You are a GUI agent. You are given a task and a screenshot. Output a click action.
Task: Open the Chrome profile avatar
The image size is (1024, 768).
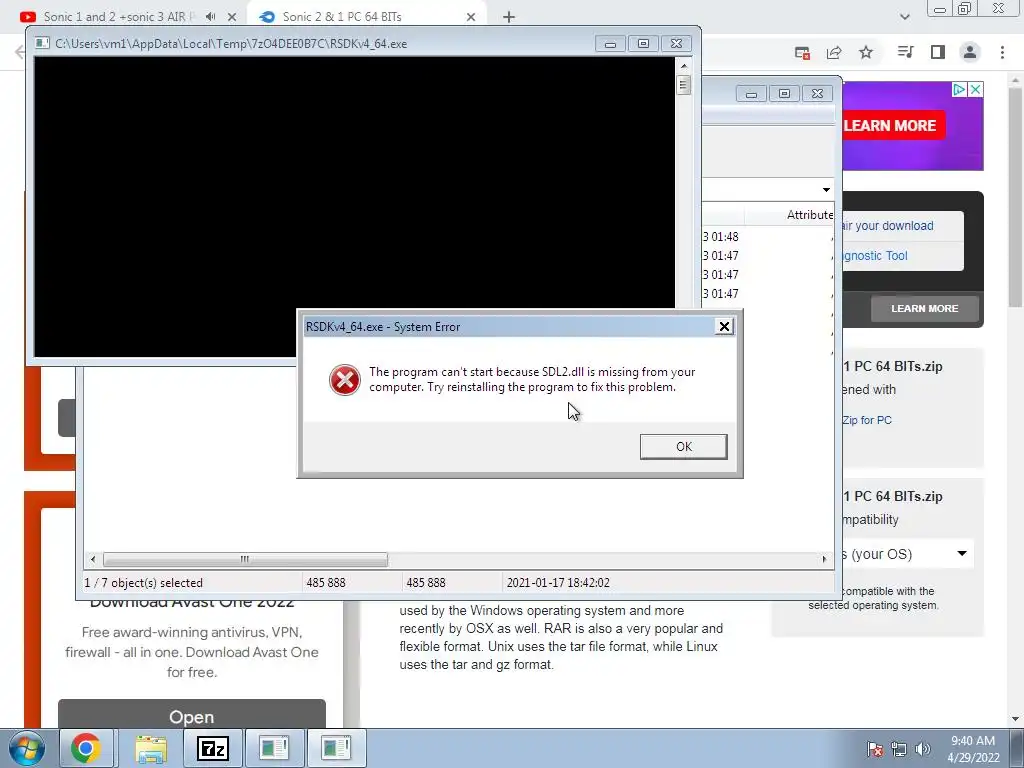970,52
